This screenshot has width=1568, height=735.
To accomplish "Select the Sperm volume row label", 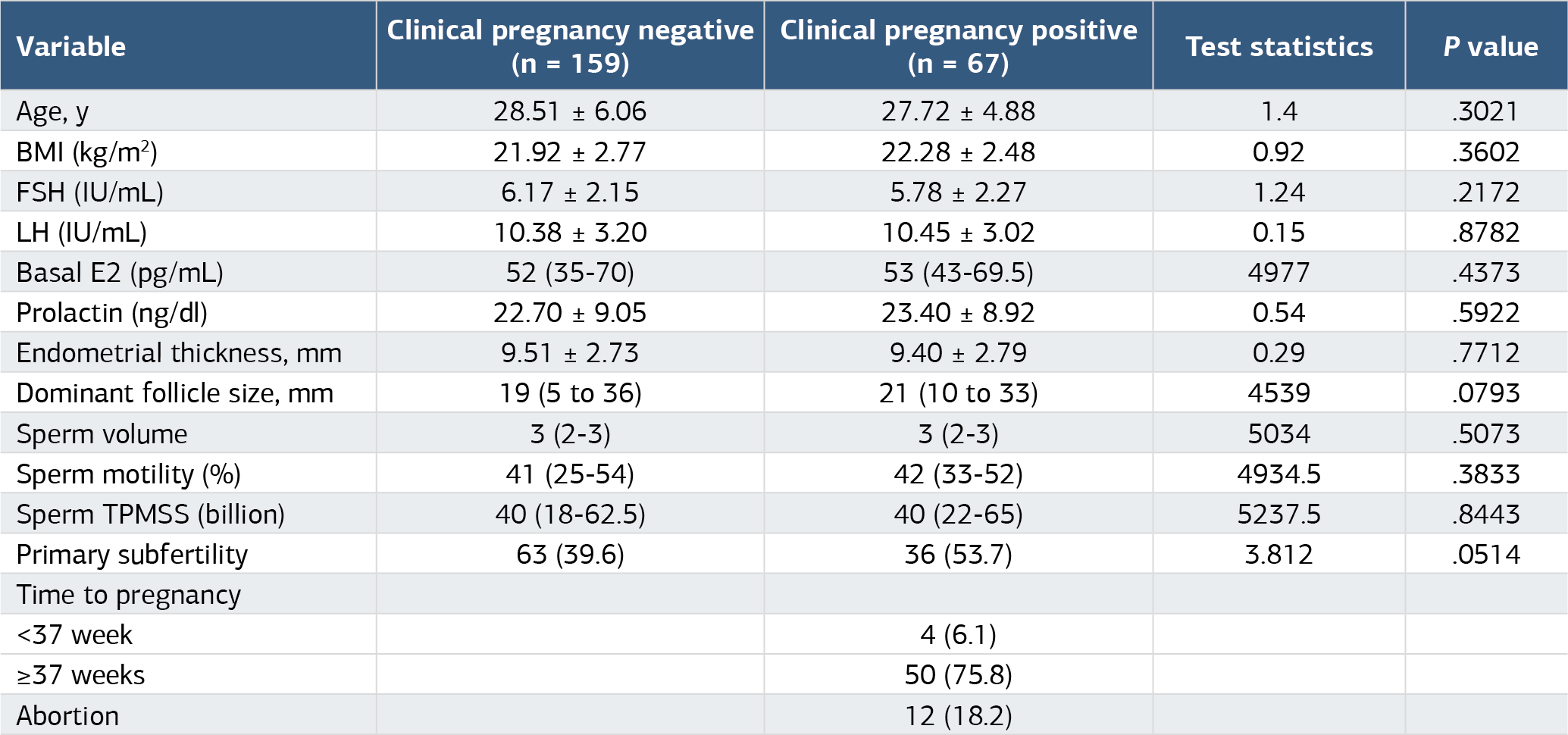I will 102,434.
